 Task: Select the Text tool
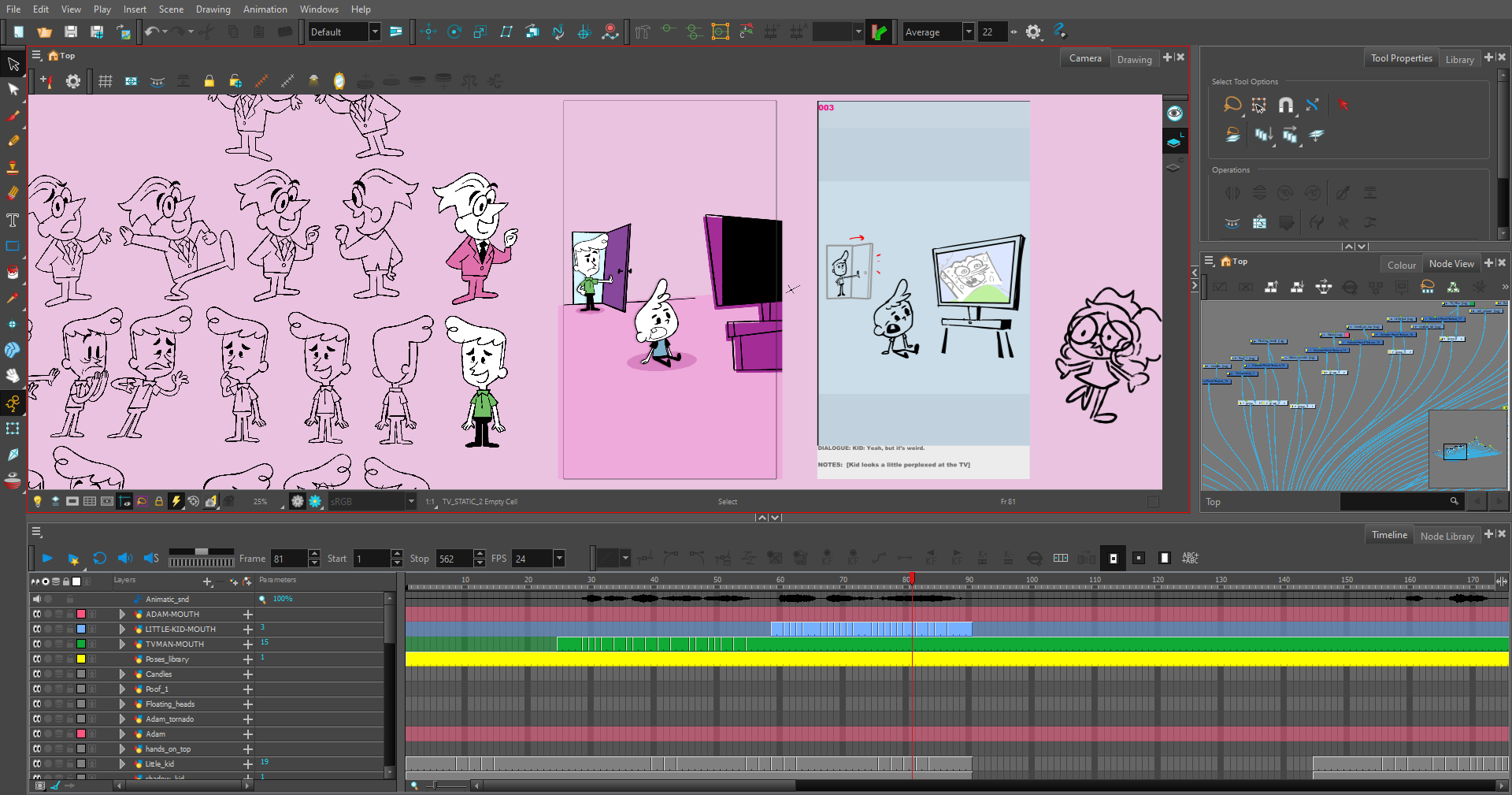(x=13, y=221)
